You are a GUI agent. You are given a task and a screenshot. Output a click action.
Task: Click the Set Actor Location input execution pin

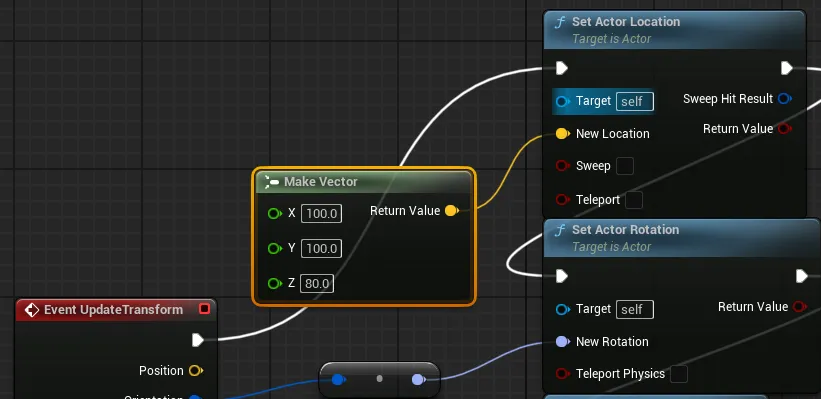click(x=562, y=68)
